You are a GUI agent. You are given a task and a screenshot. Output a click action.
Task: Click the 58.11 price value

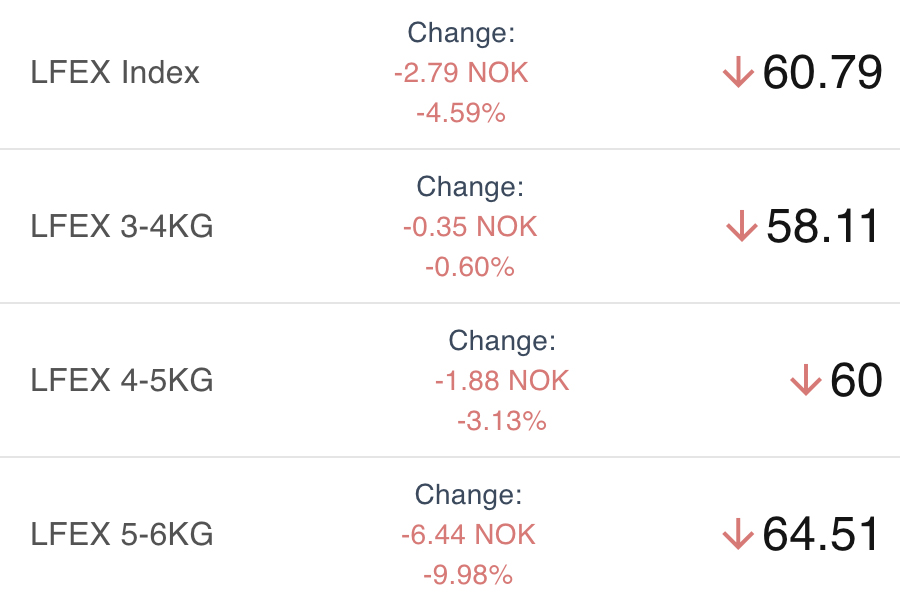tap(824, 227)
